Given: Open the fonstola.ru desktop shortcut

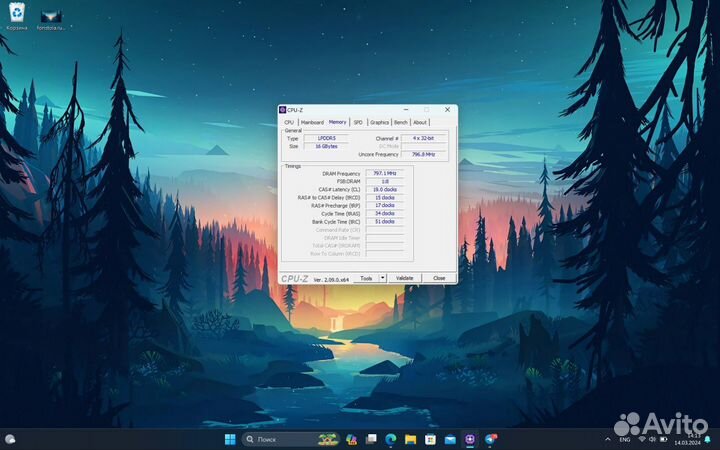Looking at the screenshot, I should 51,19.
